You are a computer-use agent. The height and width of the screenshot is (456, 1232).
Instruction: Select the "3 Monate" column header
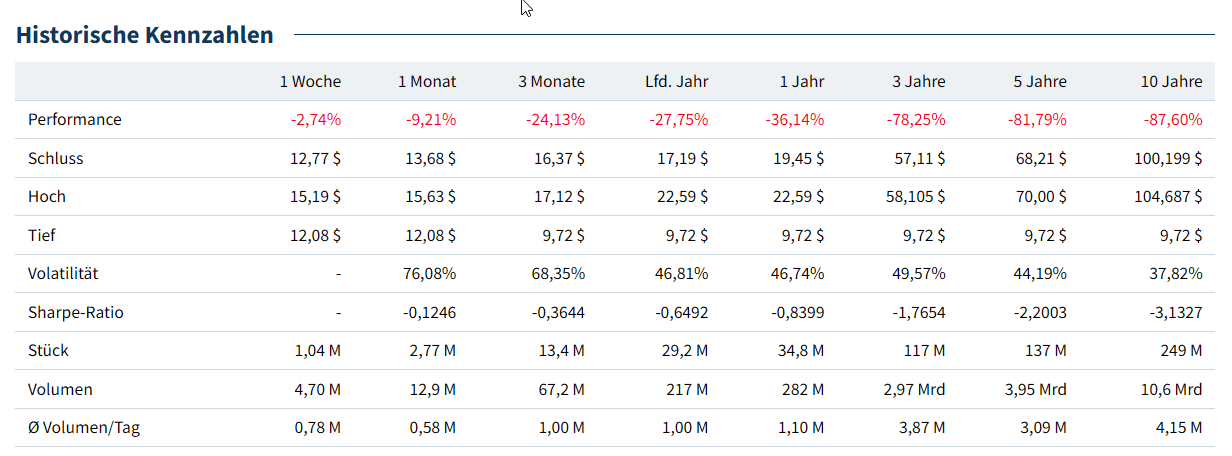coord(551,82)
